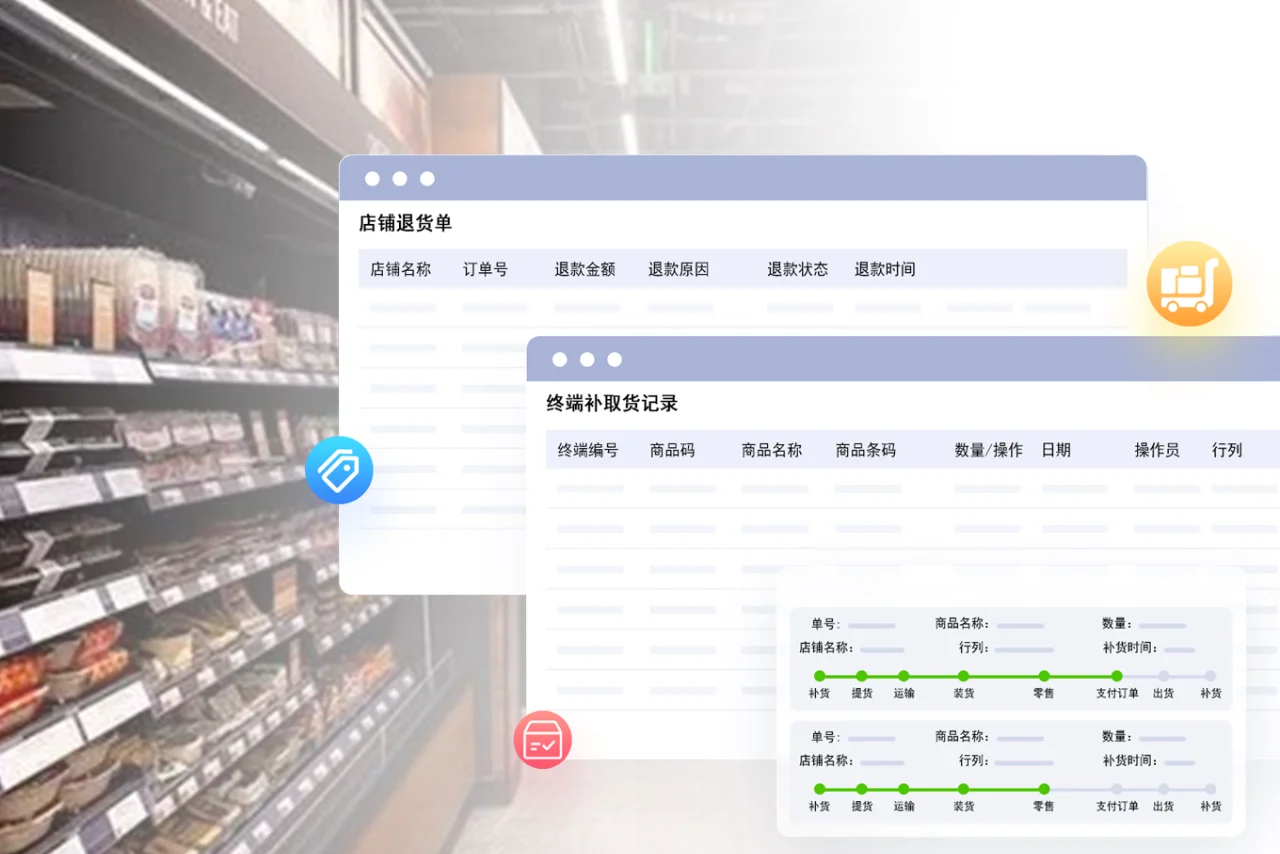Image resolution: width=1280 pixels, height=854 pixels.
Task: Click the orange shopping cart icon
Action: 1189,283
